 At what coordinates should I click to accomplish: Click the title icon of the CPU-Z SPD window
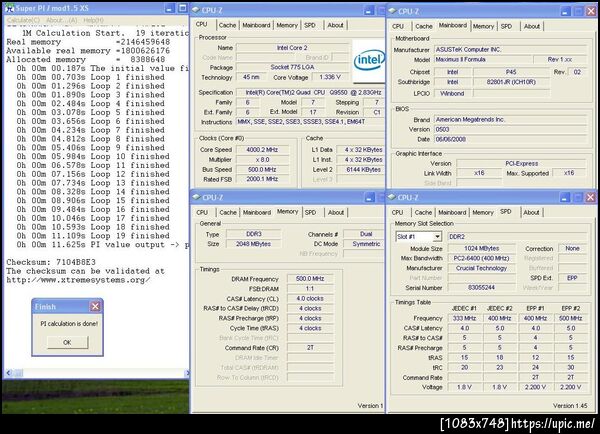coord(391,197)
